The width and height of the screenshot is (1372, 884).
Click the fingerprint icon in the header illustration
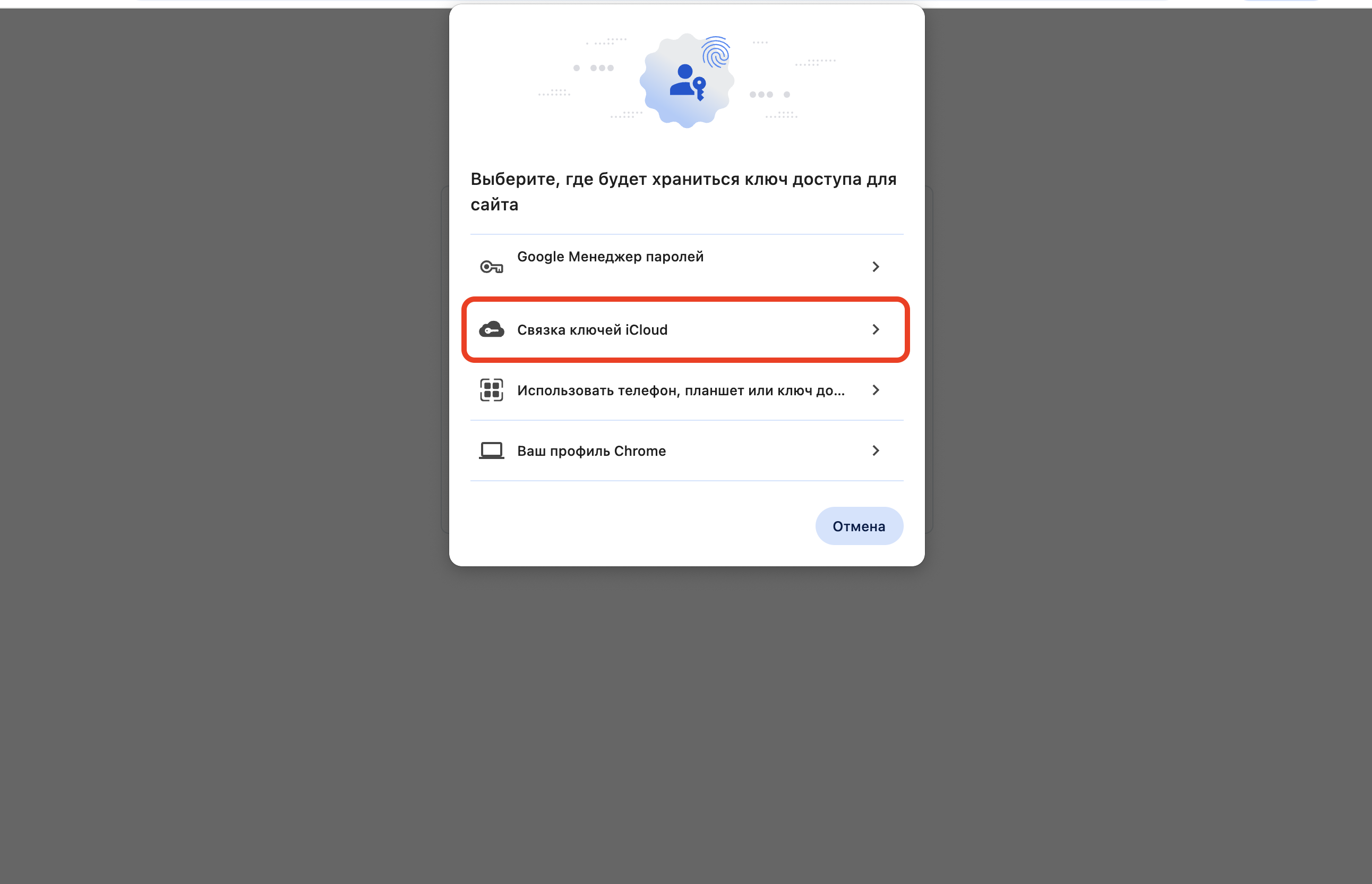point(716,52)
